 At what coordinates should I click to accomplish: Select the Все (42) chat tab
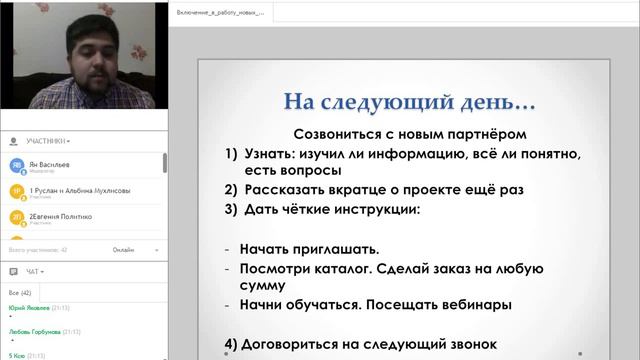point(20,293)
